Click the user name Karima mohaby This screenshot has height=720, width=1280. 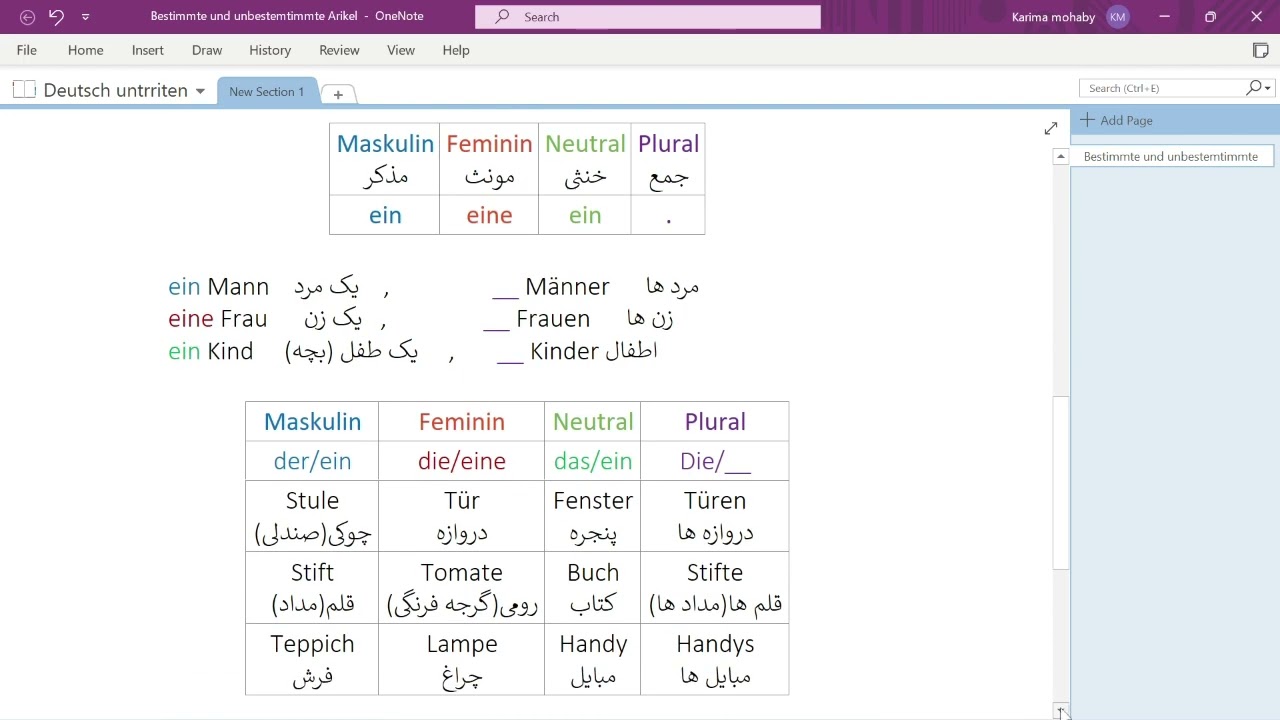(x=1053, y=17)
